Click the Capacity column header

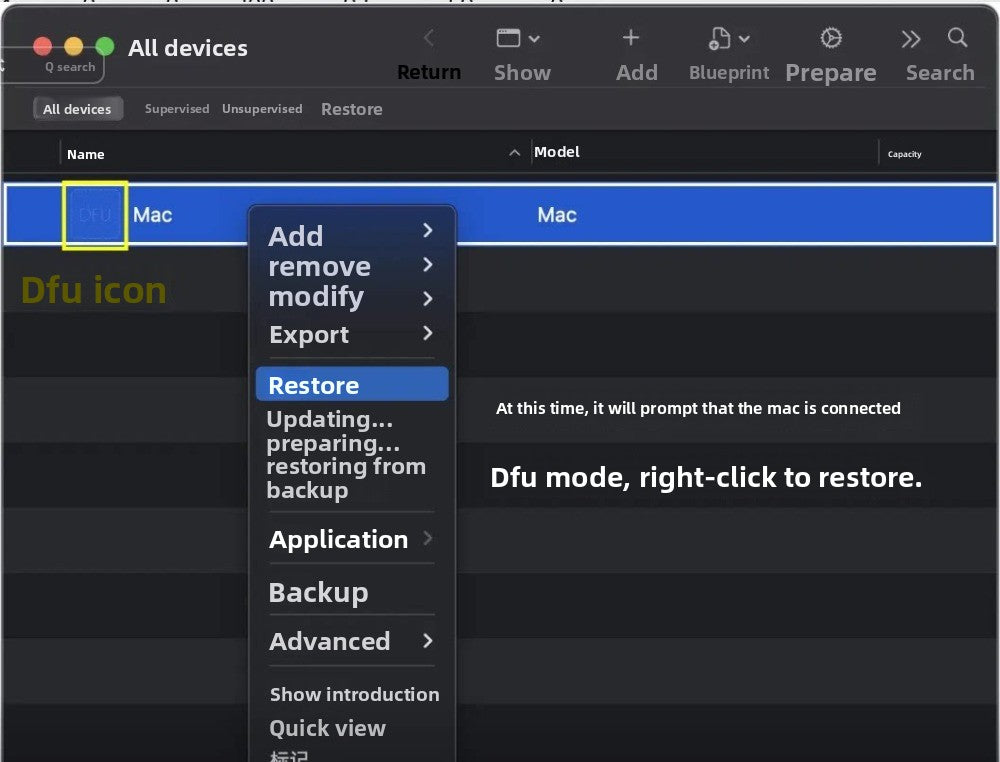tap(904, 154)
